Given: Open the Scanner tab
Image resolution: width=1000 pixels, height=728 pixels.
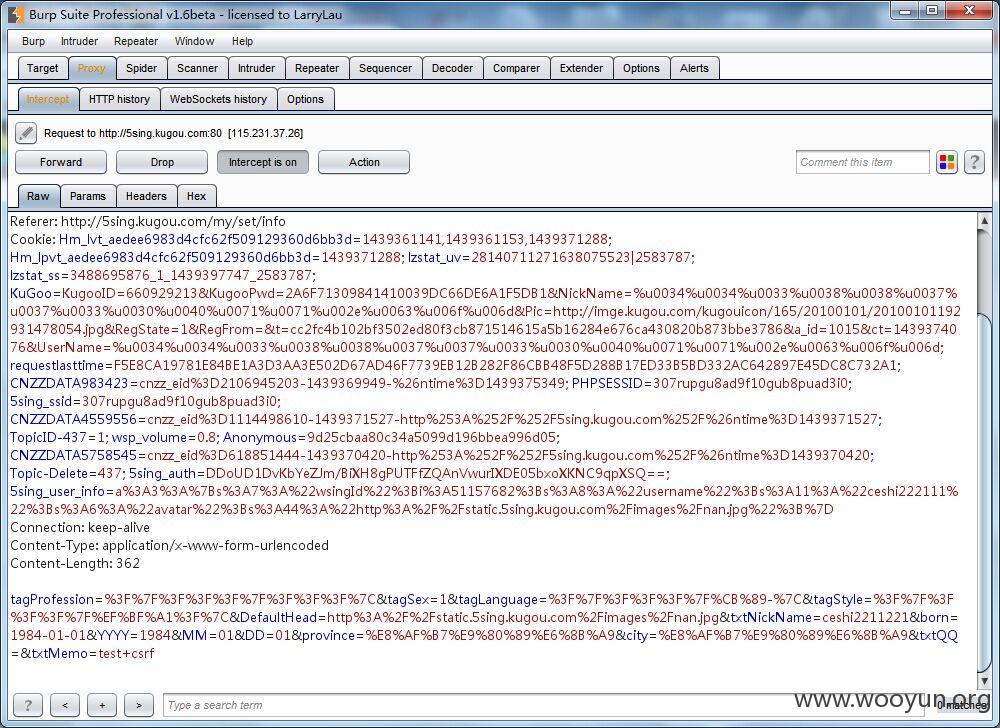Looking at the screenshot, I should tap(198, 68).
